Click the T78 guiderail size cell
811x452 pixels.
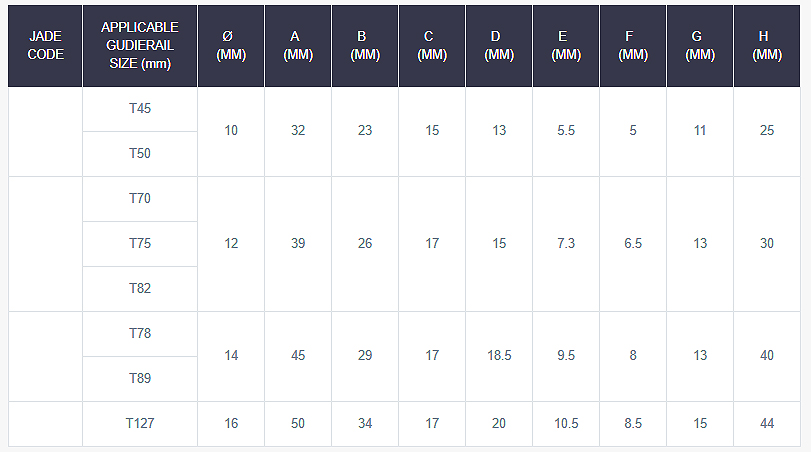(x=140, y=334)
